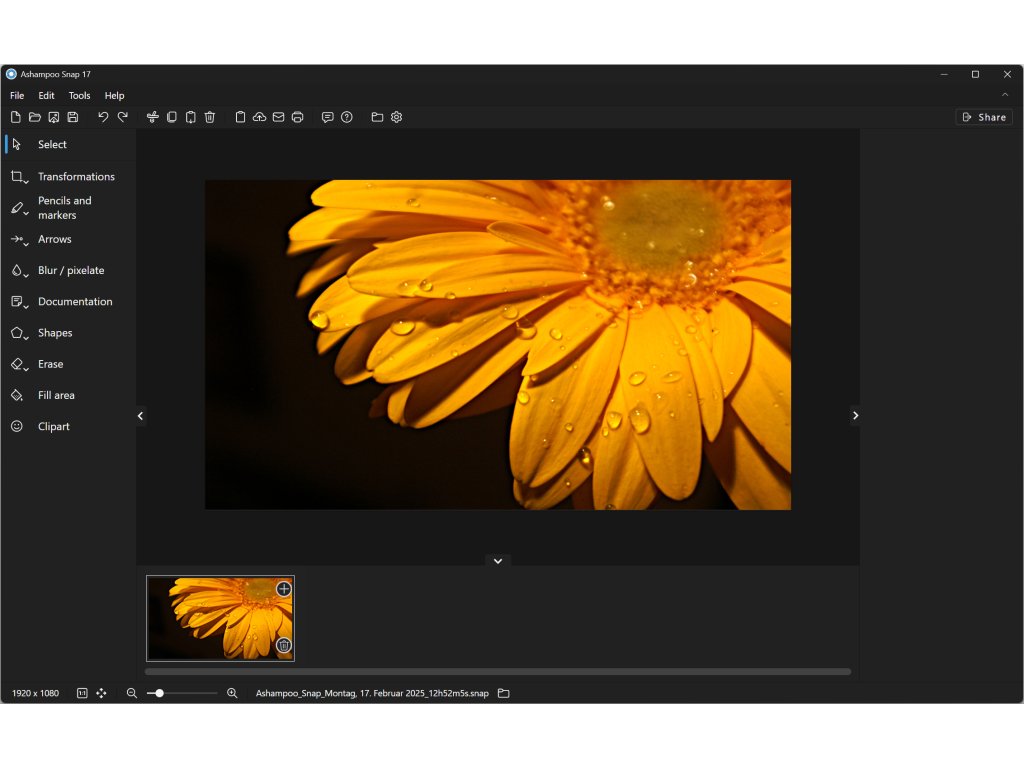Click the New file icon

[x=16, y=117]
